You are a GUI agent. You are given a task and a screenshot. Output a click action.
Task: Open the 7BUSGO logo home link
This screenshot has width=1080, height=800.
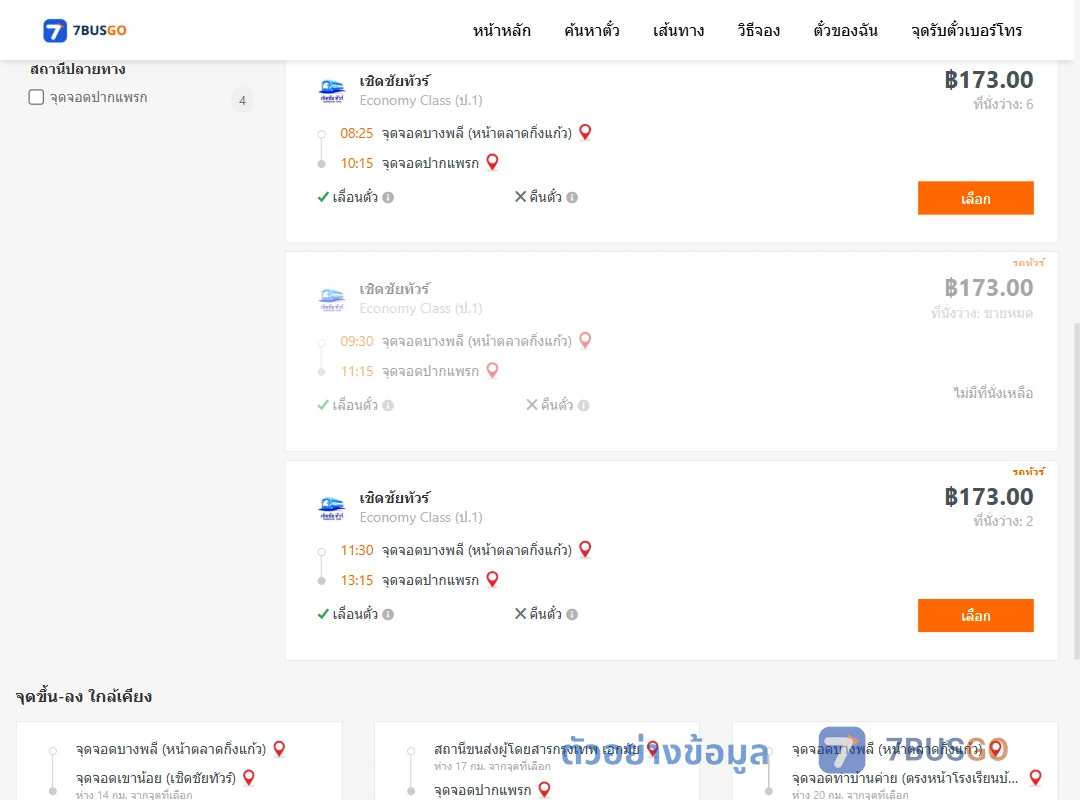click(x=85, y=30)
